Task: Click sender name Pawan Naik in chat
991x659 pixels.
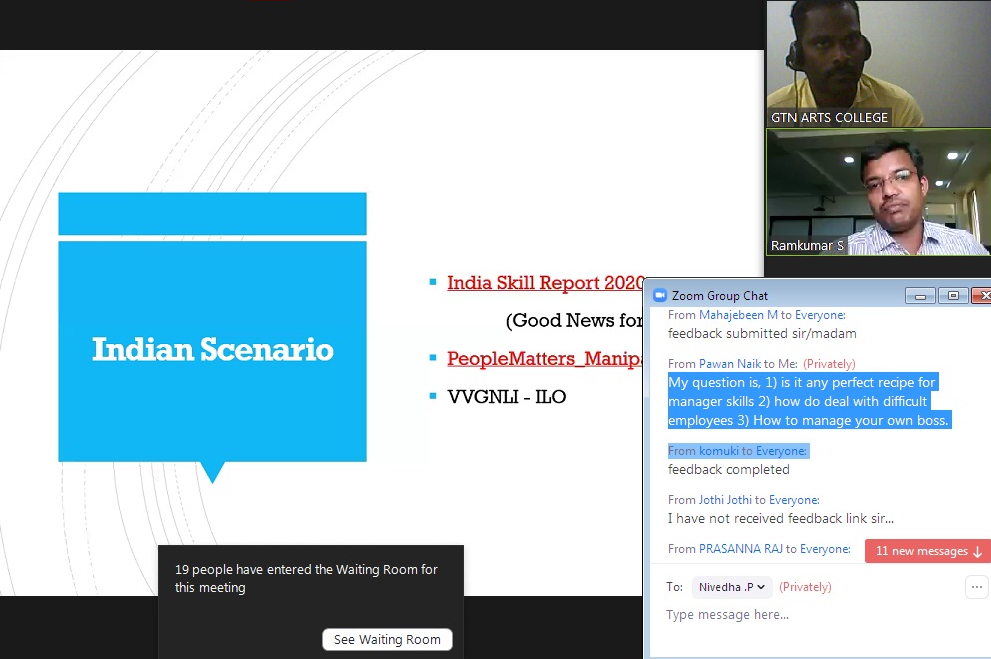Action: coord(730,364)
